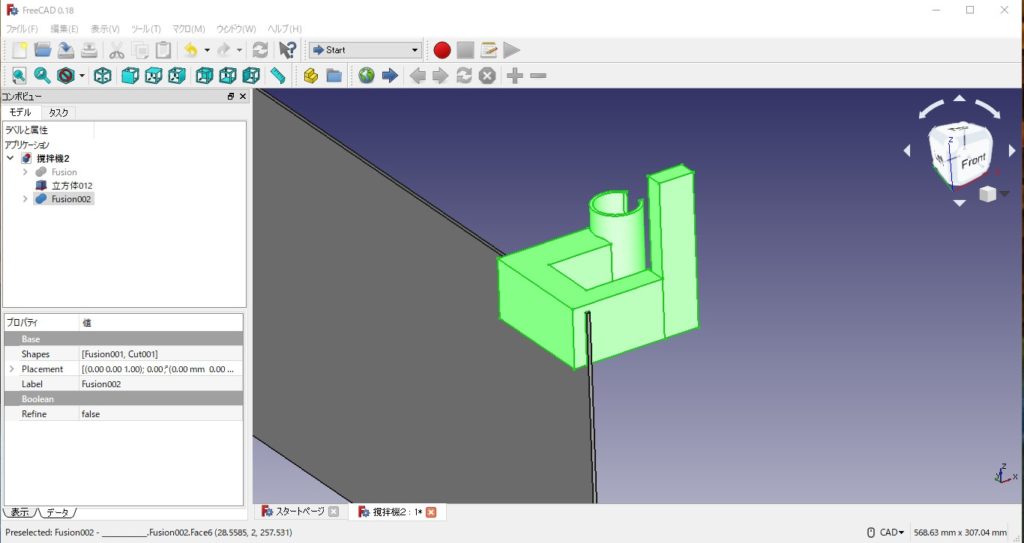Click the Label value Fusion002
The height and width of the screenshot is (543, 1024).
pos(160,384)
